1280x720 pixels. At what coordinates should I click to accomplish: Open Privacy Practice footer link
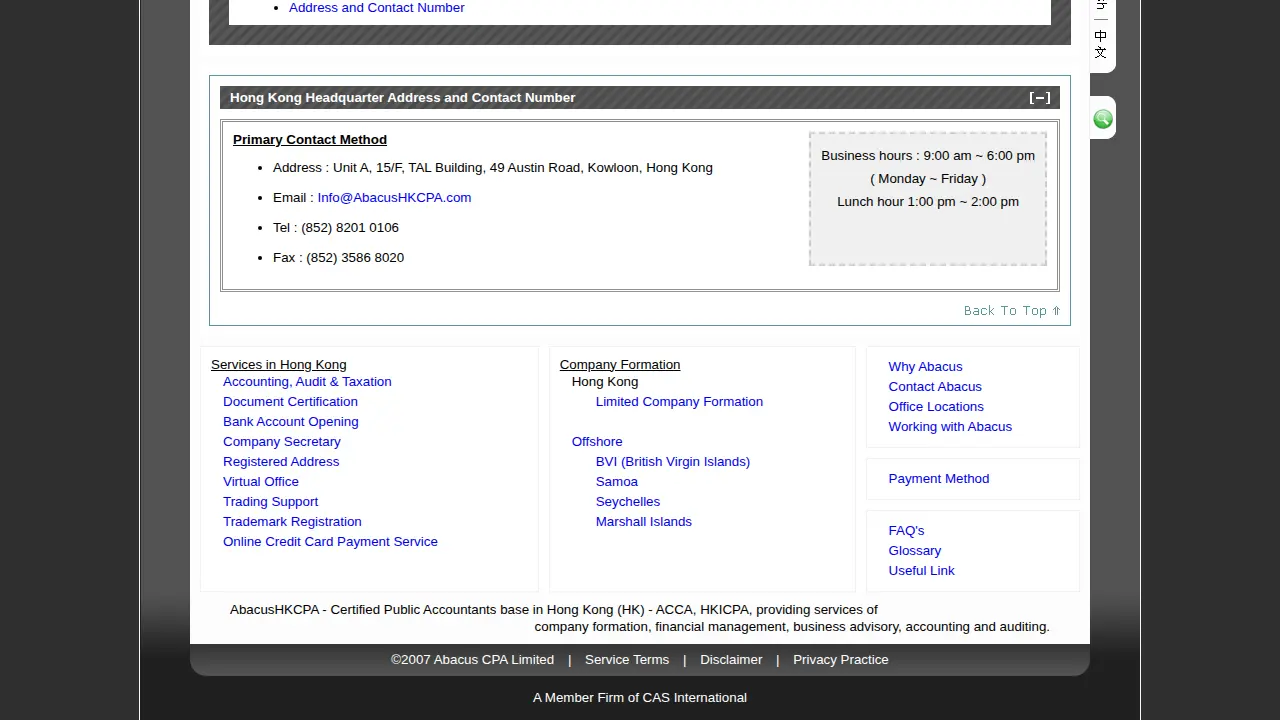coord(841,660)
